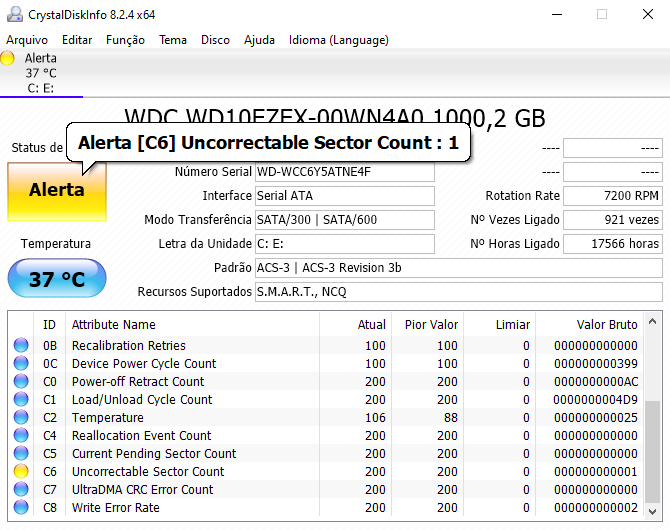Select the Reallocation Event Count attribute name

[141, 436]
